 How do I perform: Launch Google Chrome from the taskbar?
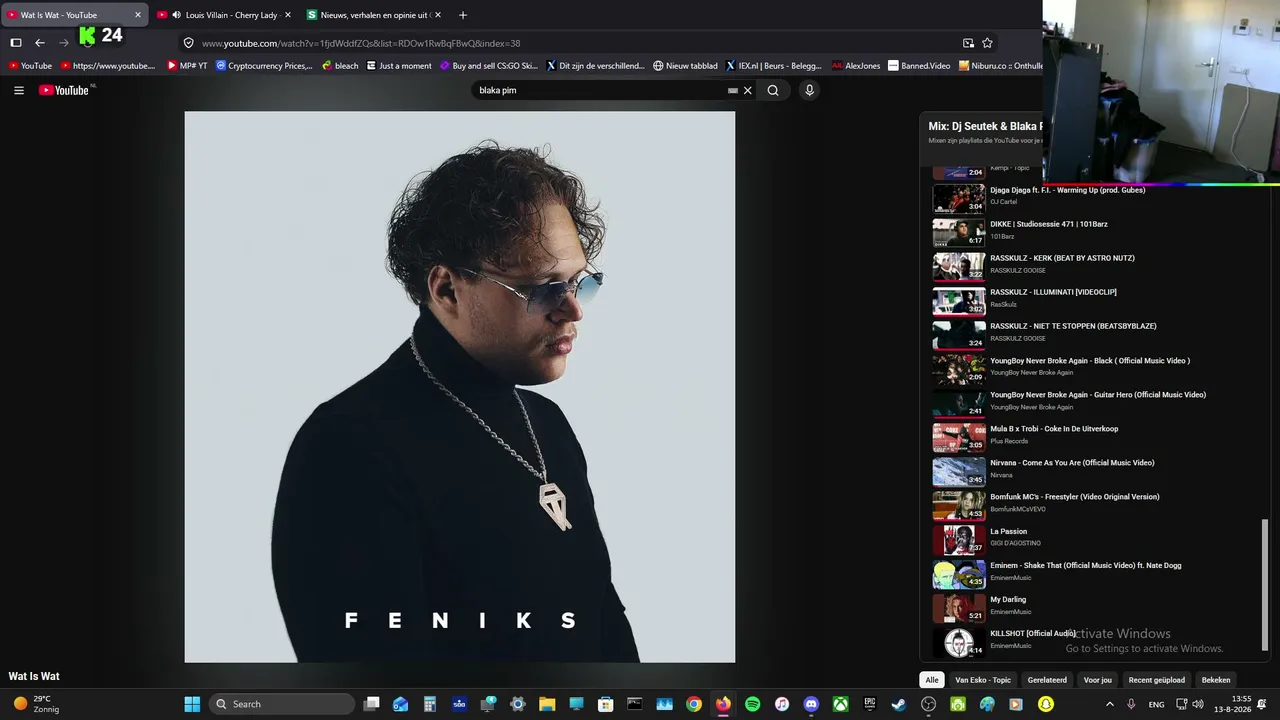pyautogui.click(x=694, y=704)
